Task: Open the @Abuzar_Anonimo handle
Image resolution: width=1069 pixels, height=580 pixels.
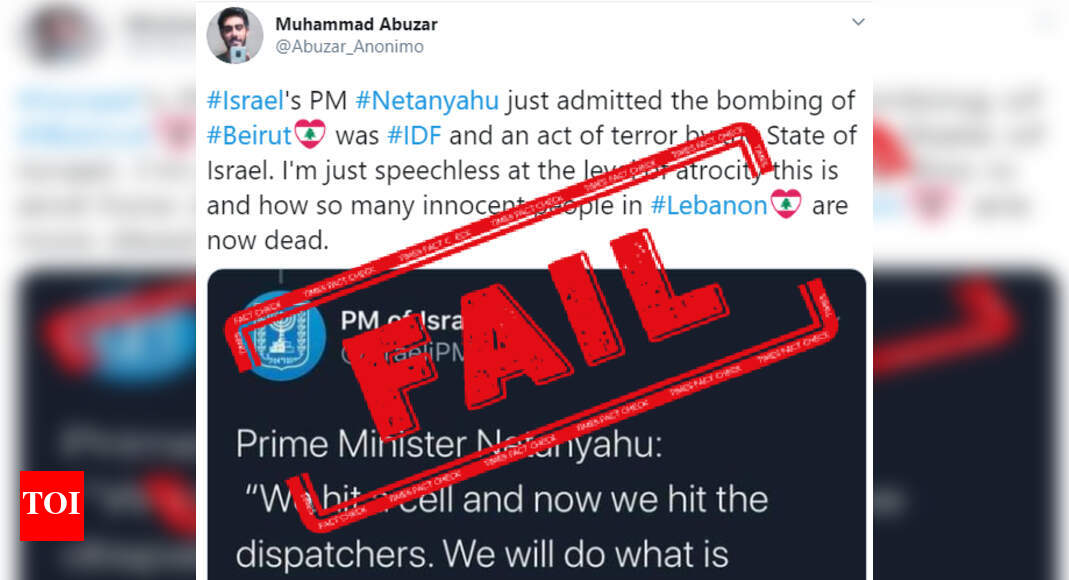Action: click(349, 47)
